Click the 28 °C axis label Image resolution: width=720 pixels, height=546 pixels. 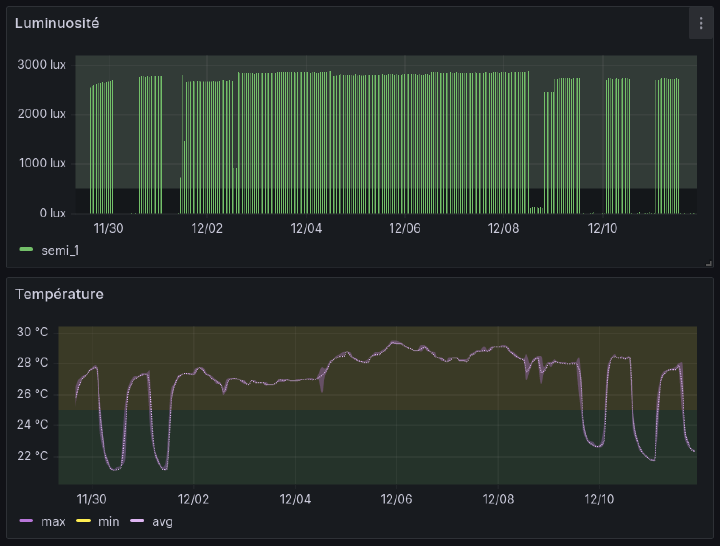pos(32,363)
